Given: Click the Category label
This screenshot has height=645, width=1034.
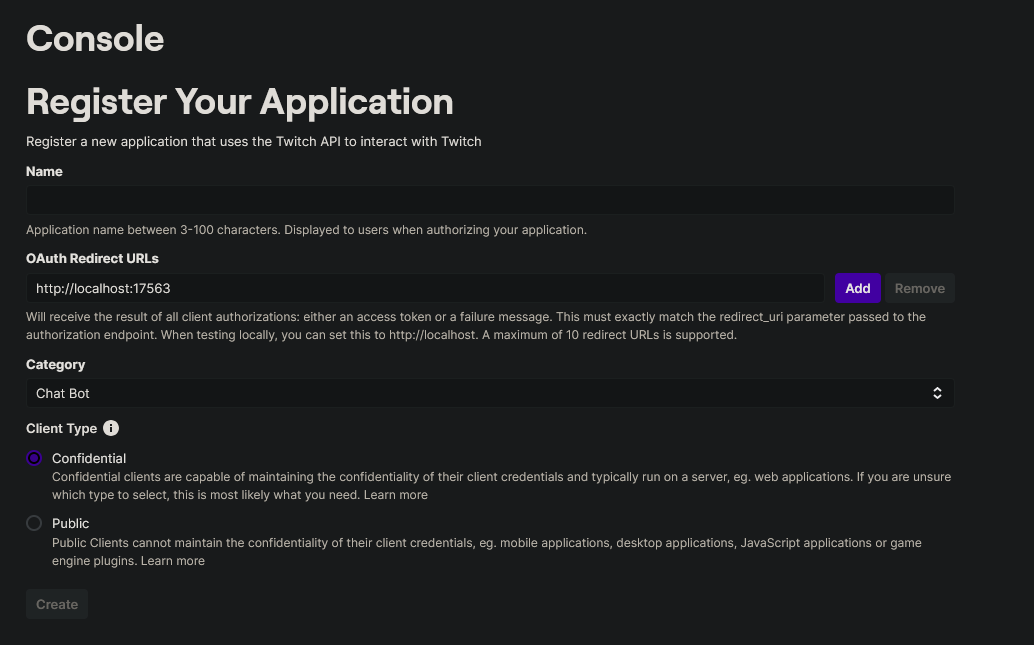Looking at the screenshot, I should point(55,365).
